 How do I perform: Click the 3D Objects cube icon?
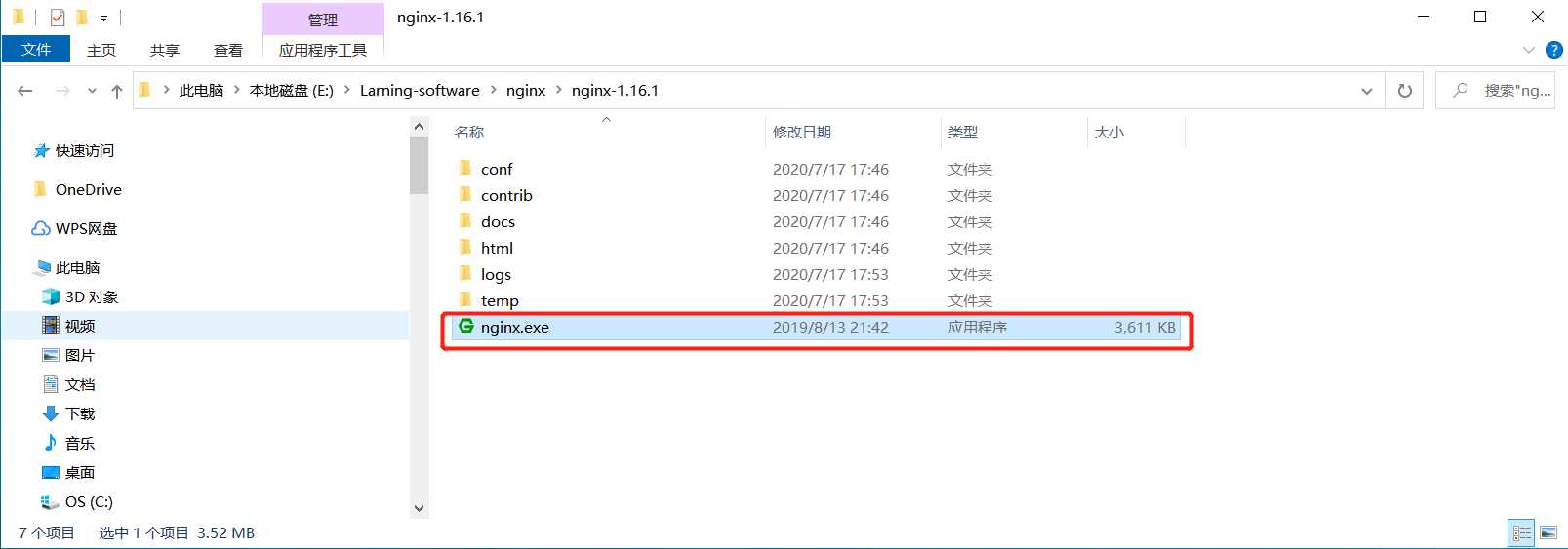(51, 296)
